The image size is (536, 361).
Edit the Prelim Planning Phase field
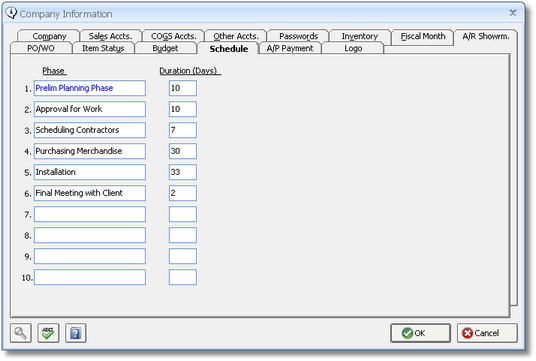coord(90,88)
